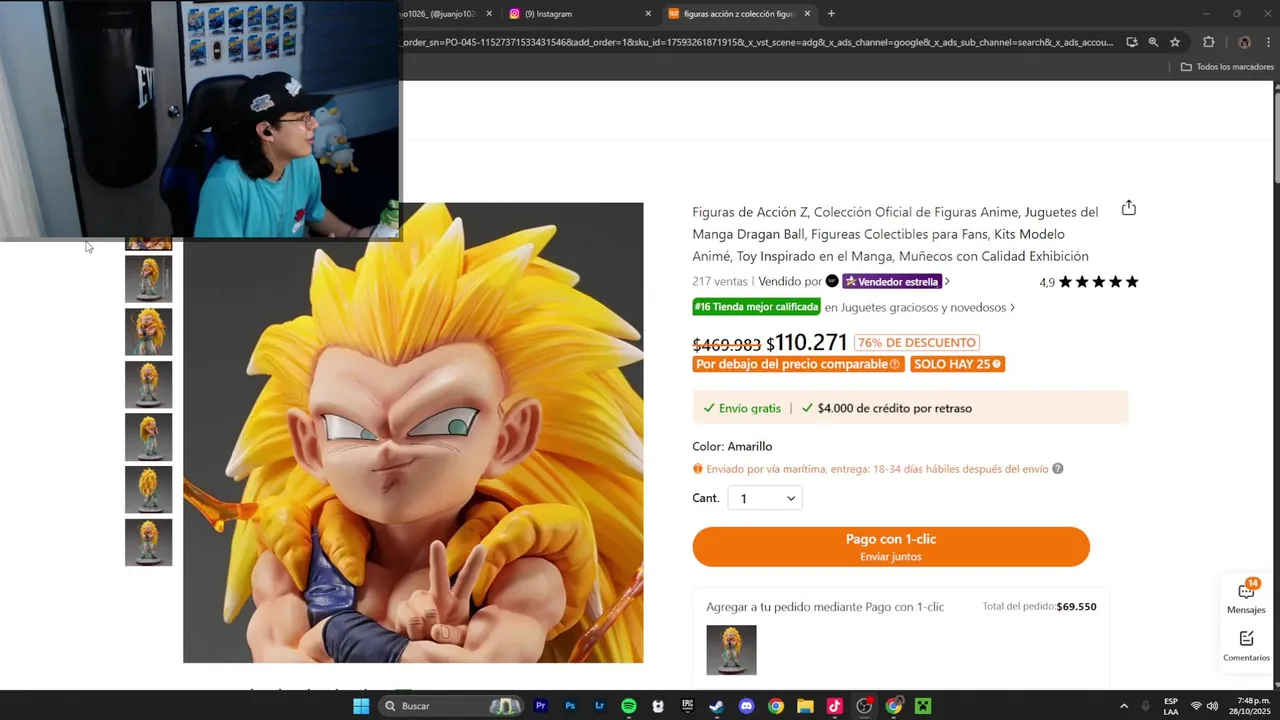Click the Wi-Fi network tray icon
This screenshot has width=1280, height=720.
click(x=1195, y=706)
